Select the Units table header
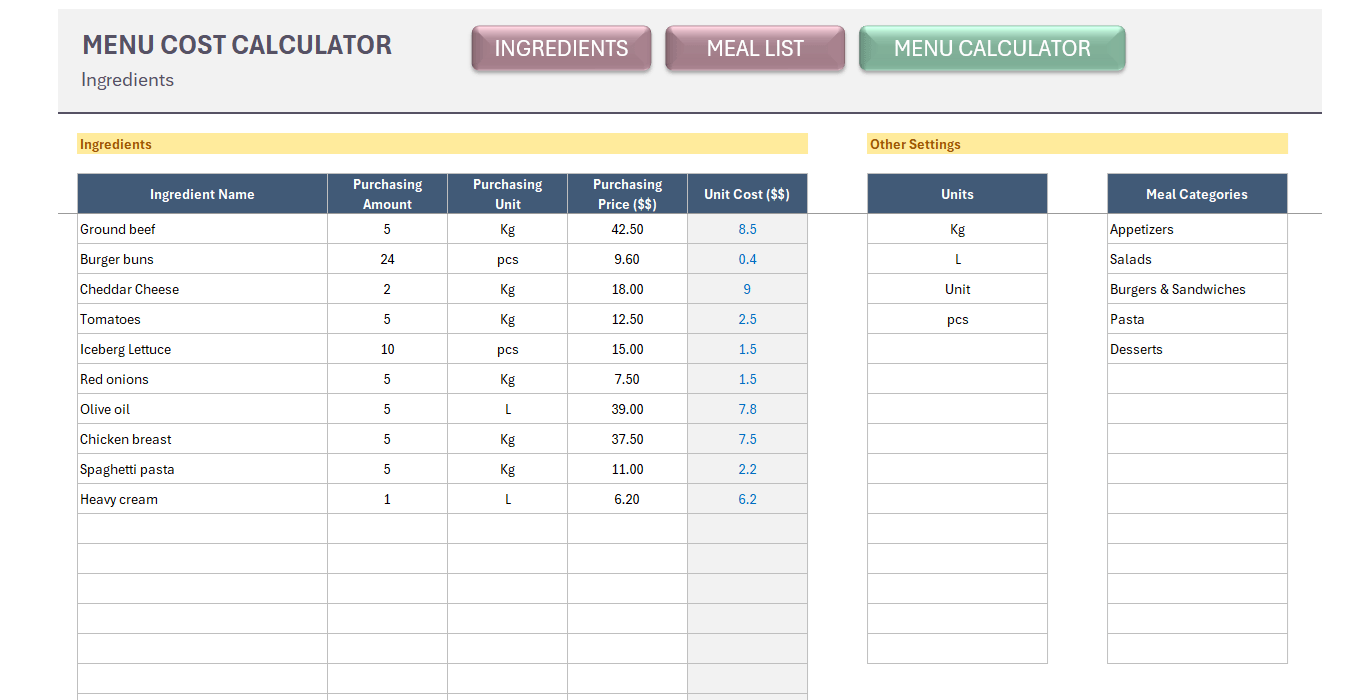Screen dimensions: 1365x700 point(957,194)
